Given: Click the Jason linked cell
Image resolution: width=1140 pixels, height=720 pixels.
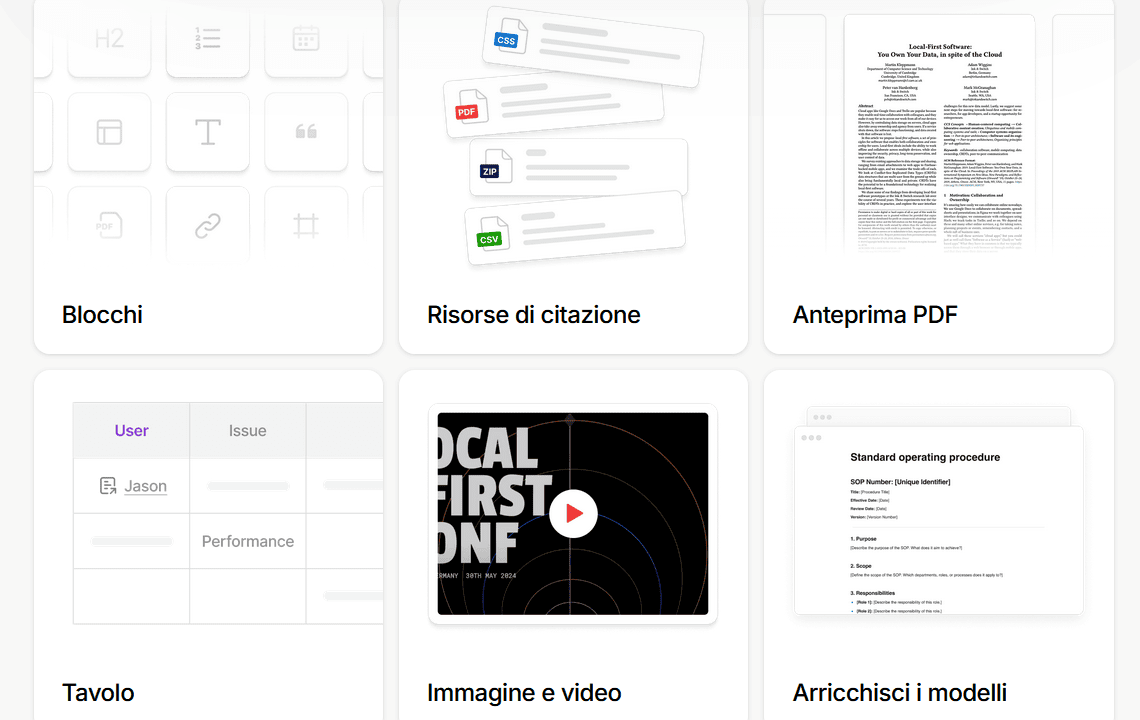Looking at the screenshot, I should point(145,486).
